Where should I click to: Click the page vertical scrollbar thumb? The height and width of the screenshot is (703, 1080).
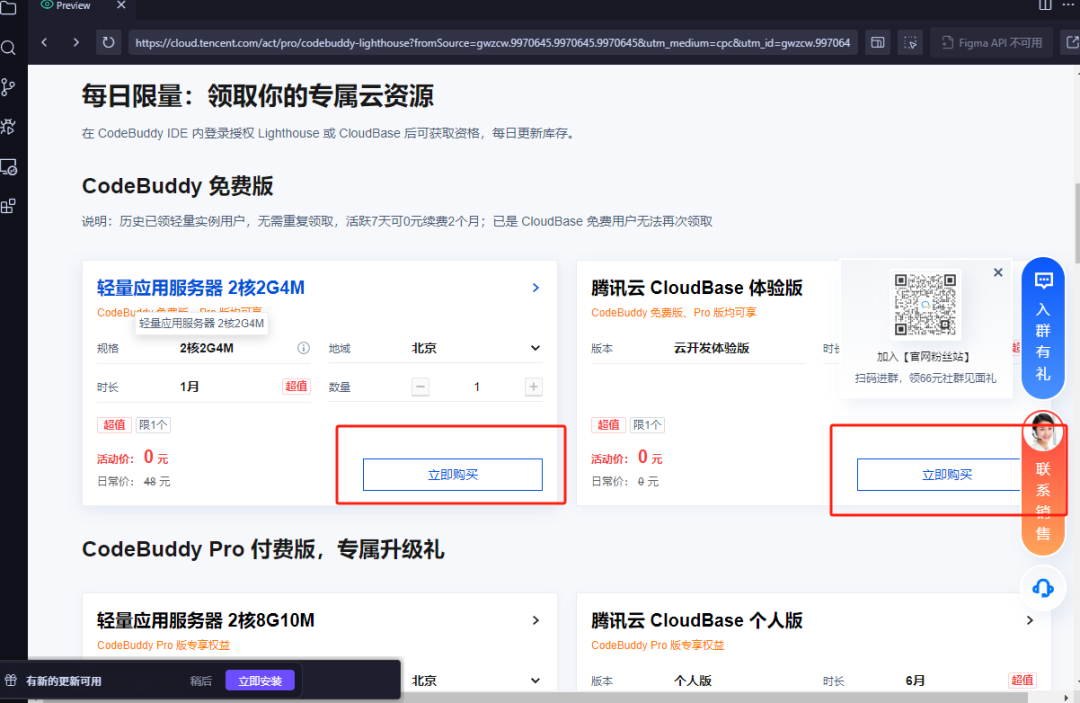click(1076, 223)
